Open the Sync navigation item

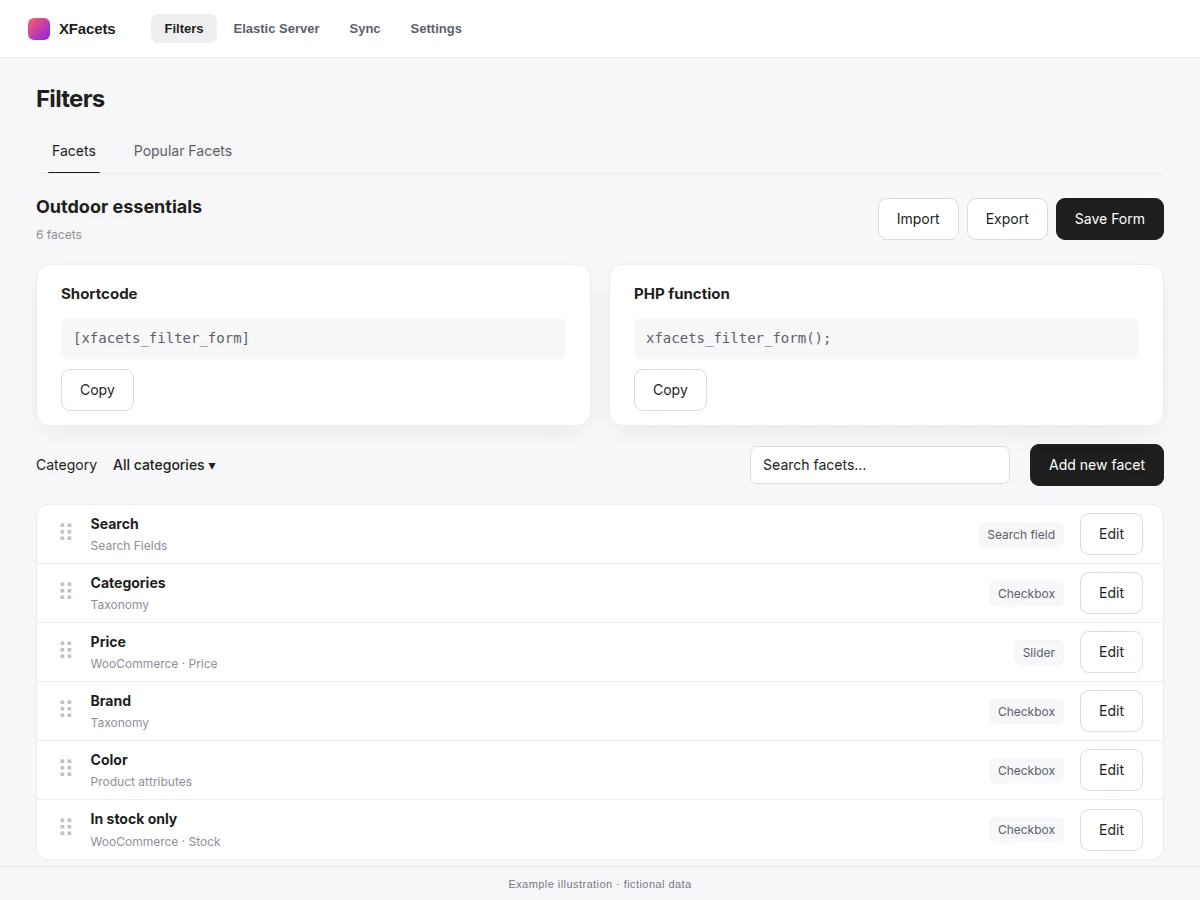pos(365,29)
